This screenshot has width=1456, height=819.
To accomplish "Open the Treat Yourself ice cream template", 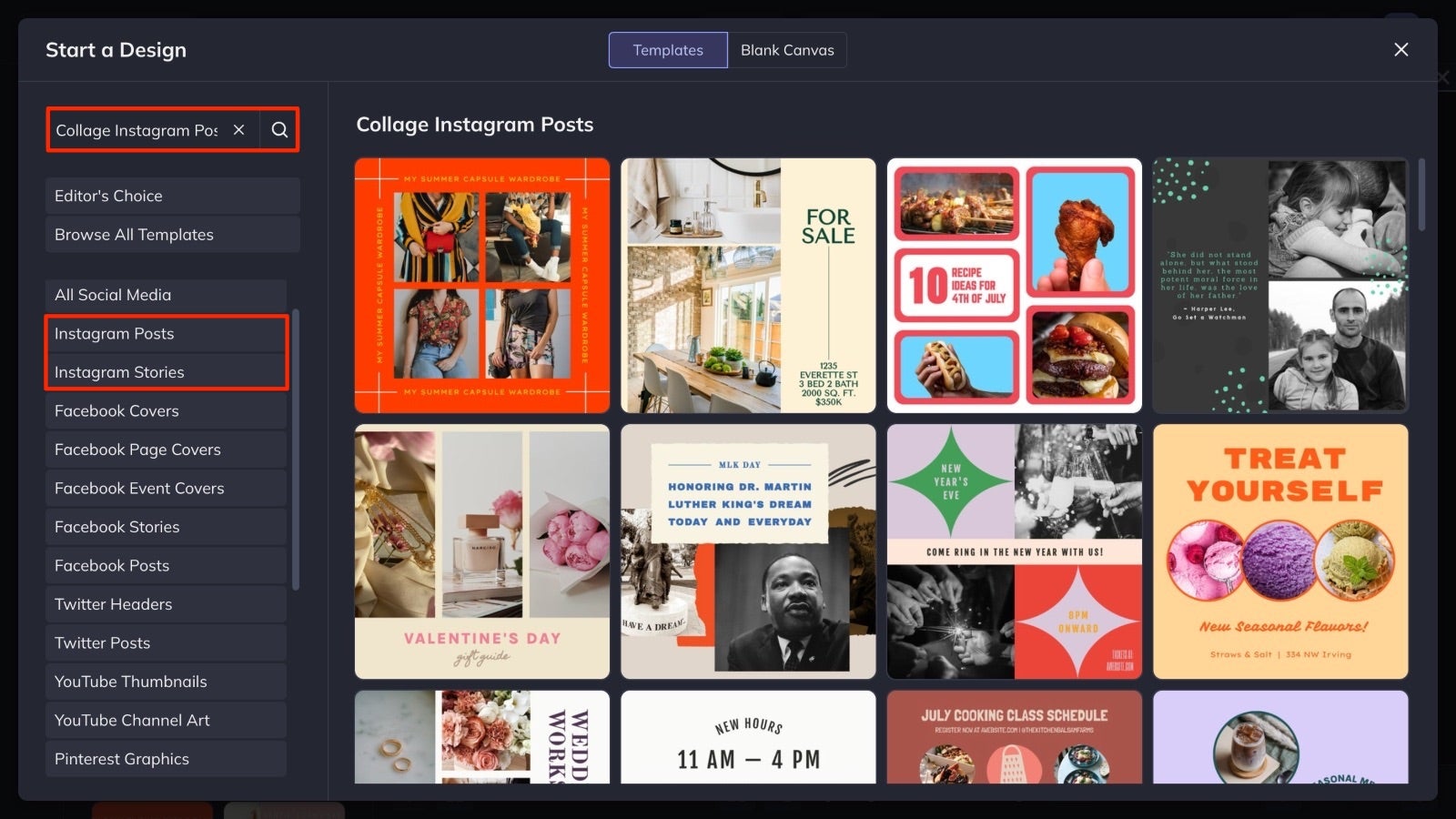I will click(x=1279, y=551).
